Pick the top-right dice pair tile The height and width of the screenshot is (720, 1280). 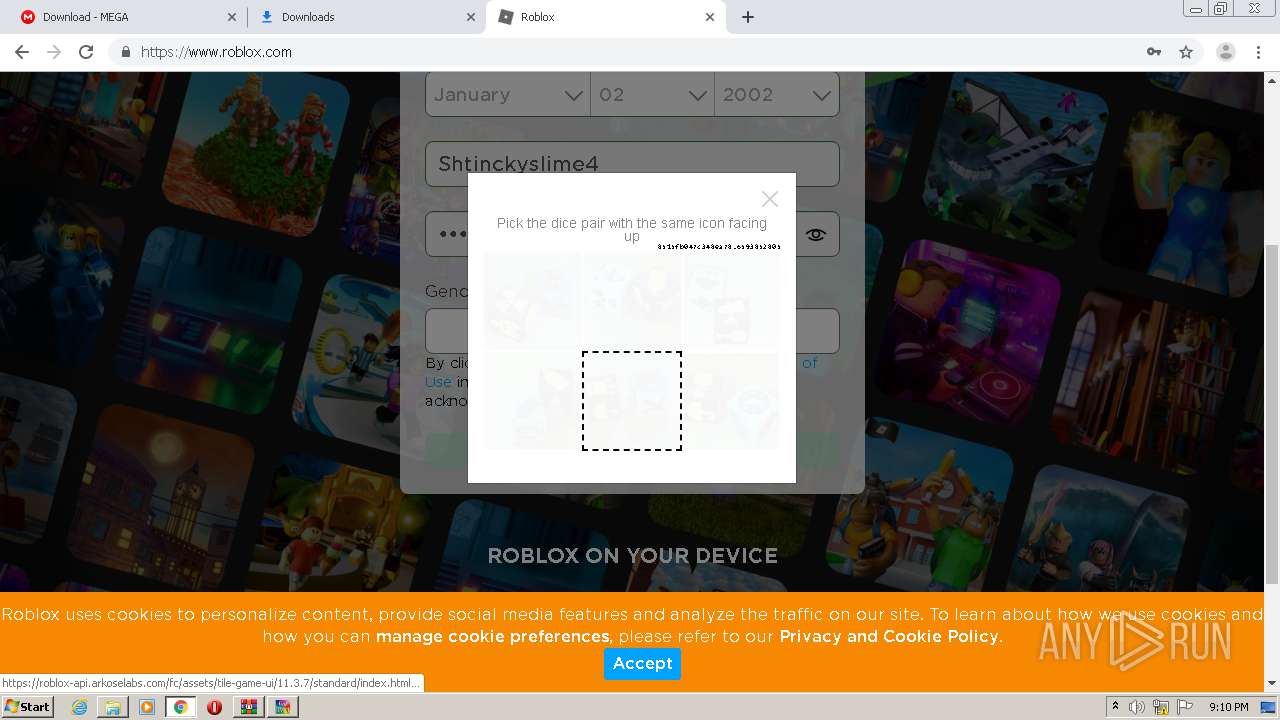click(731, 300)
